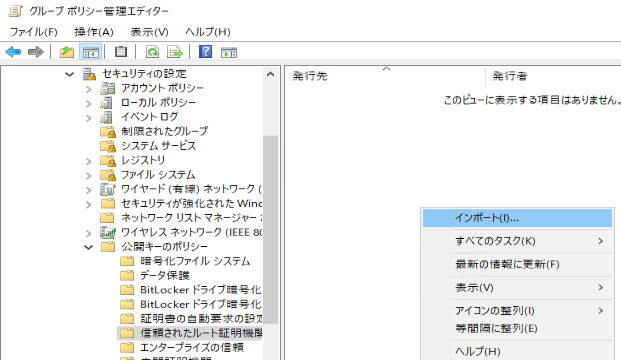Select エンタープライズの信頼 folder

click(192, 347)
